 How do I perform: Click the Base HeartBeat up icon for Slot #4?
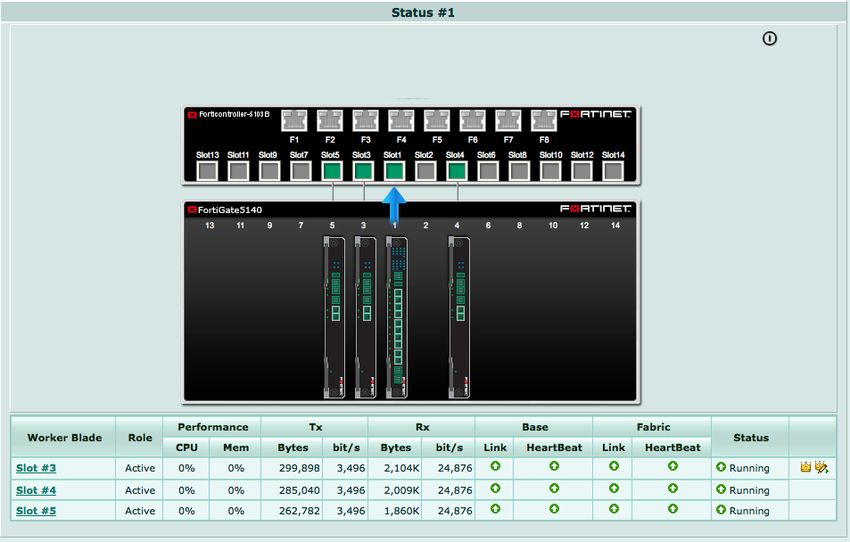pos(554,488)
